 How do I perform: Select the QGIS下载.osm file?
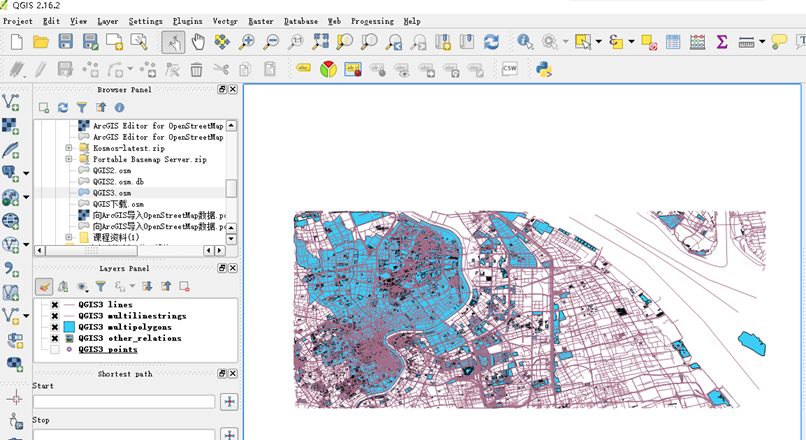click(x=118, y=204)
